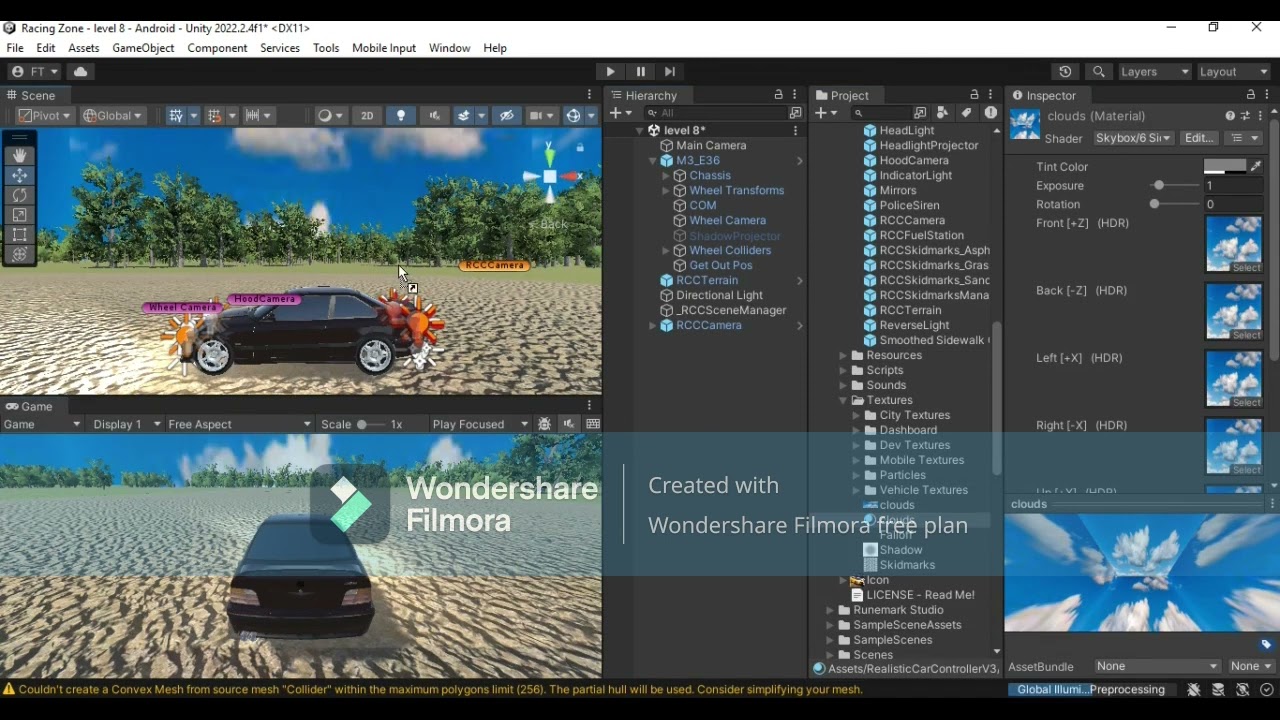This screenshot has height=720, width=1280.
Task: Open Scene draw mode shading dropdown
Action: (330, 116)
